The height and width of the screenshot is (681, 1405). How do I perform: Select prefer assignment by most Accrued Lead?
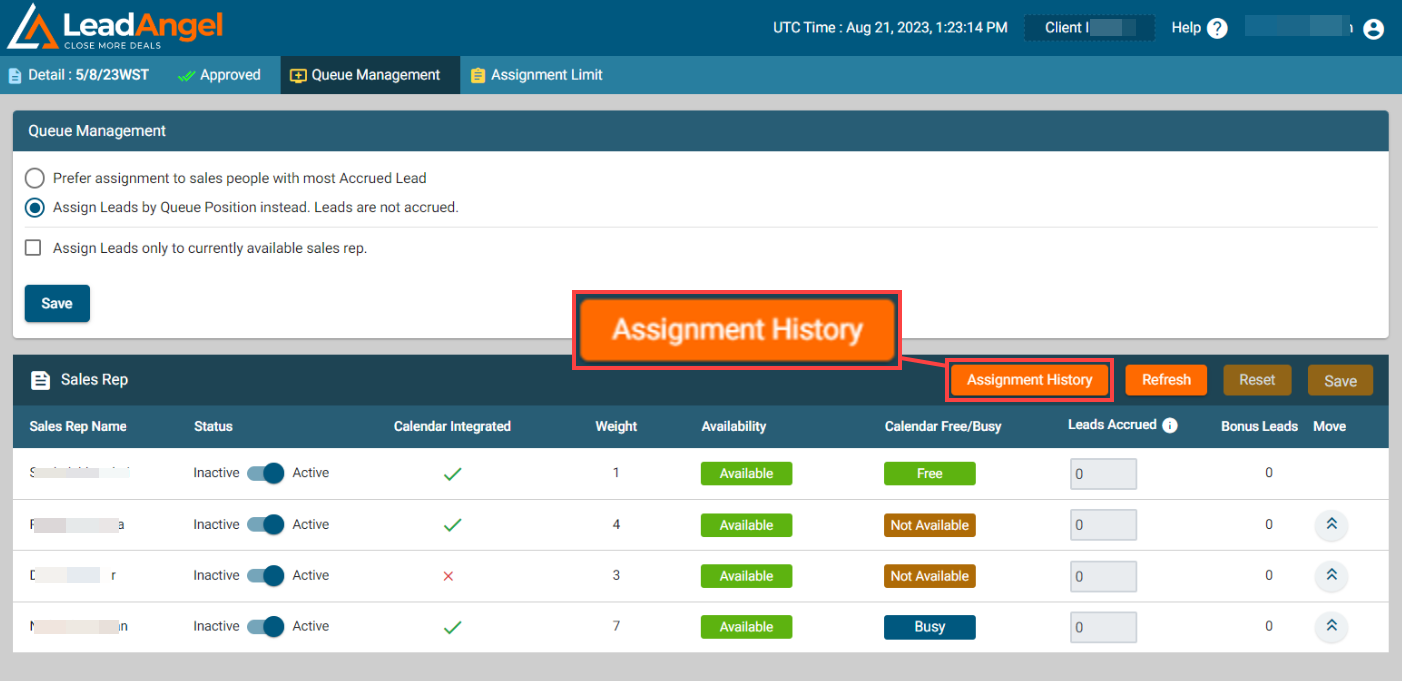35,178
